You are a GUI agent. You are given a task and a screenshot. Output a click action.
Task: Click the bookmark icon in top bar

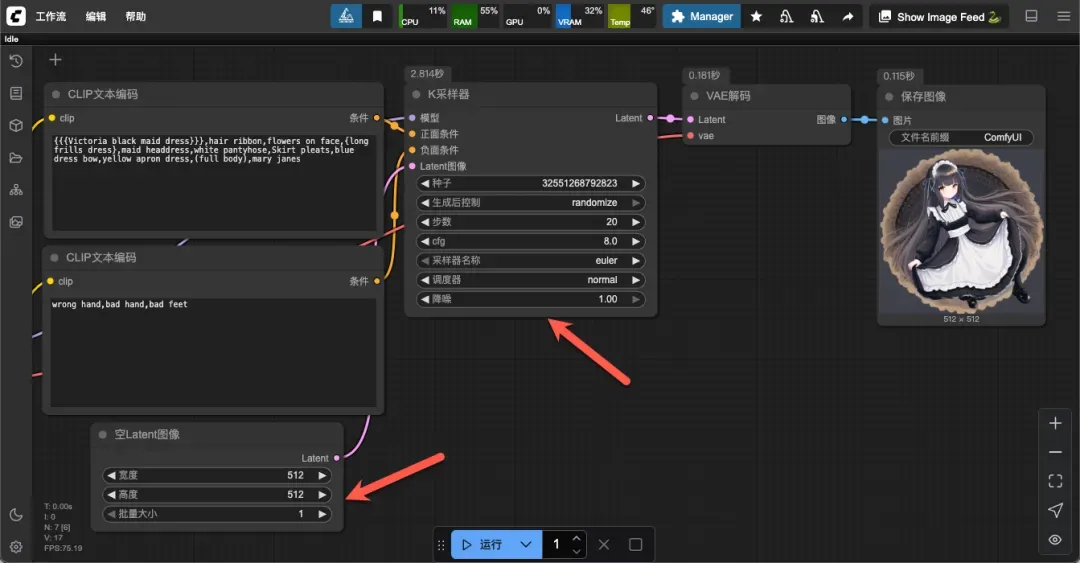tap(377, 16)
